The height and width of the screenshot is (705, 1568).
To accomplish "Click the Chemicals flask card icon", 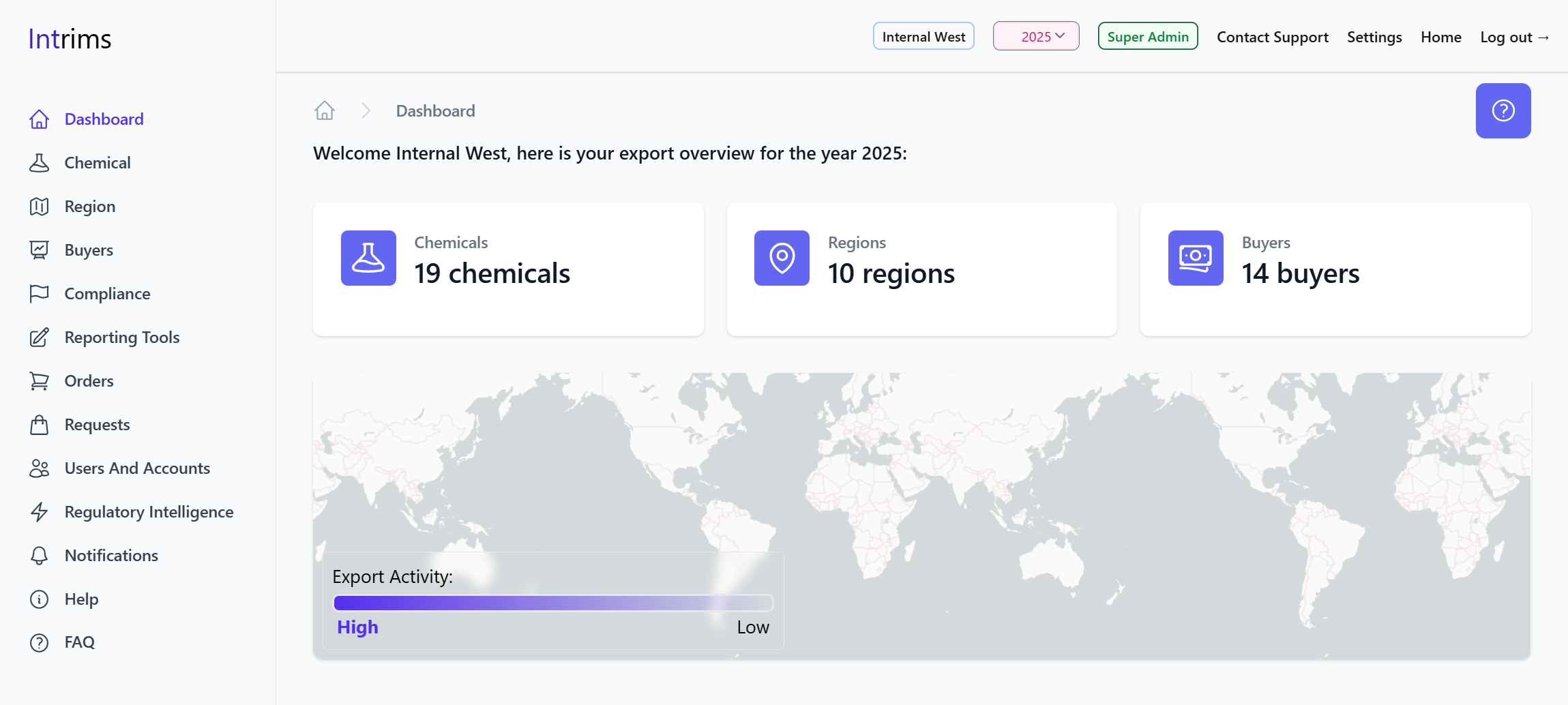I will click(368, 258).
